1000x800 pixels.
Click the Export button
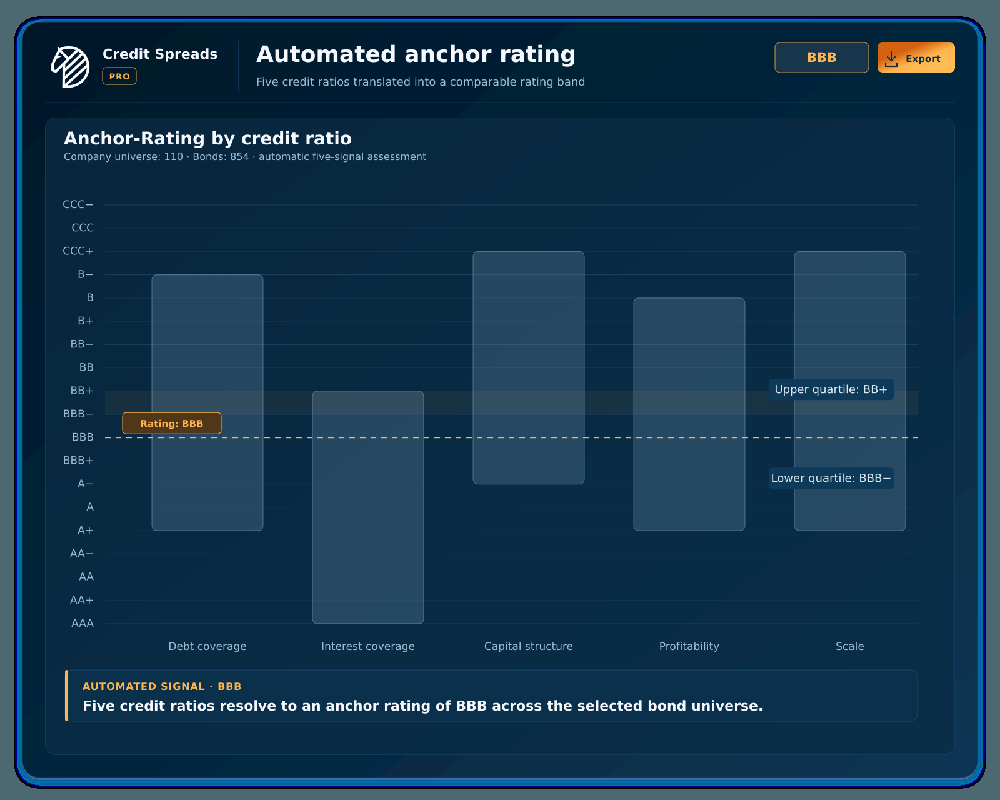916,58
